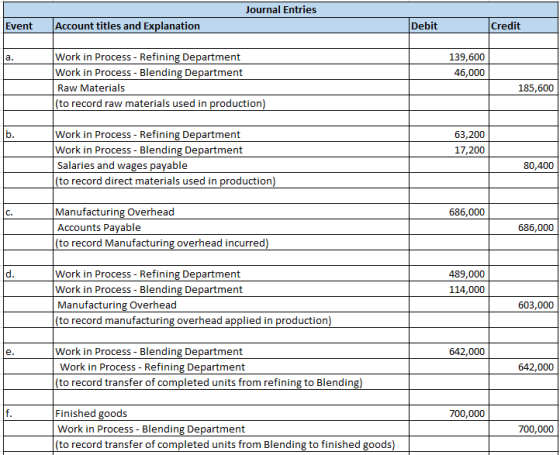Select credit amount 642,000

[x=523, y=367]
